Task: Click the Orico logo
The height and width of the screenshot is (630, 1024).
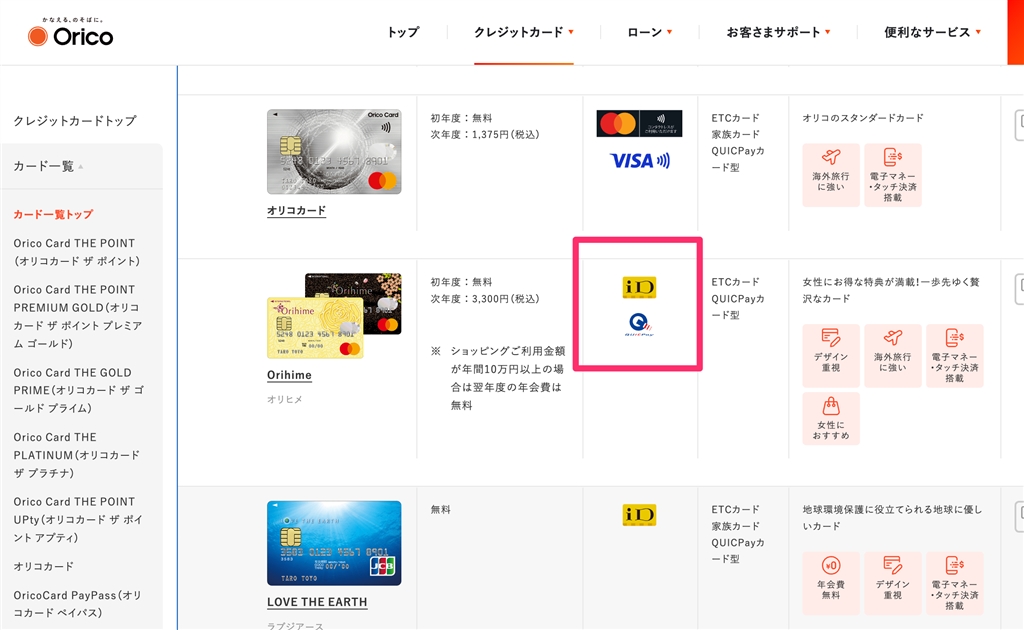Action: (70, 33)
